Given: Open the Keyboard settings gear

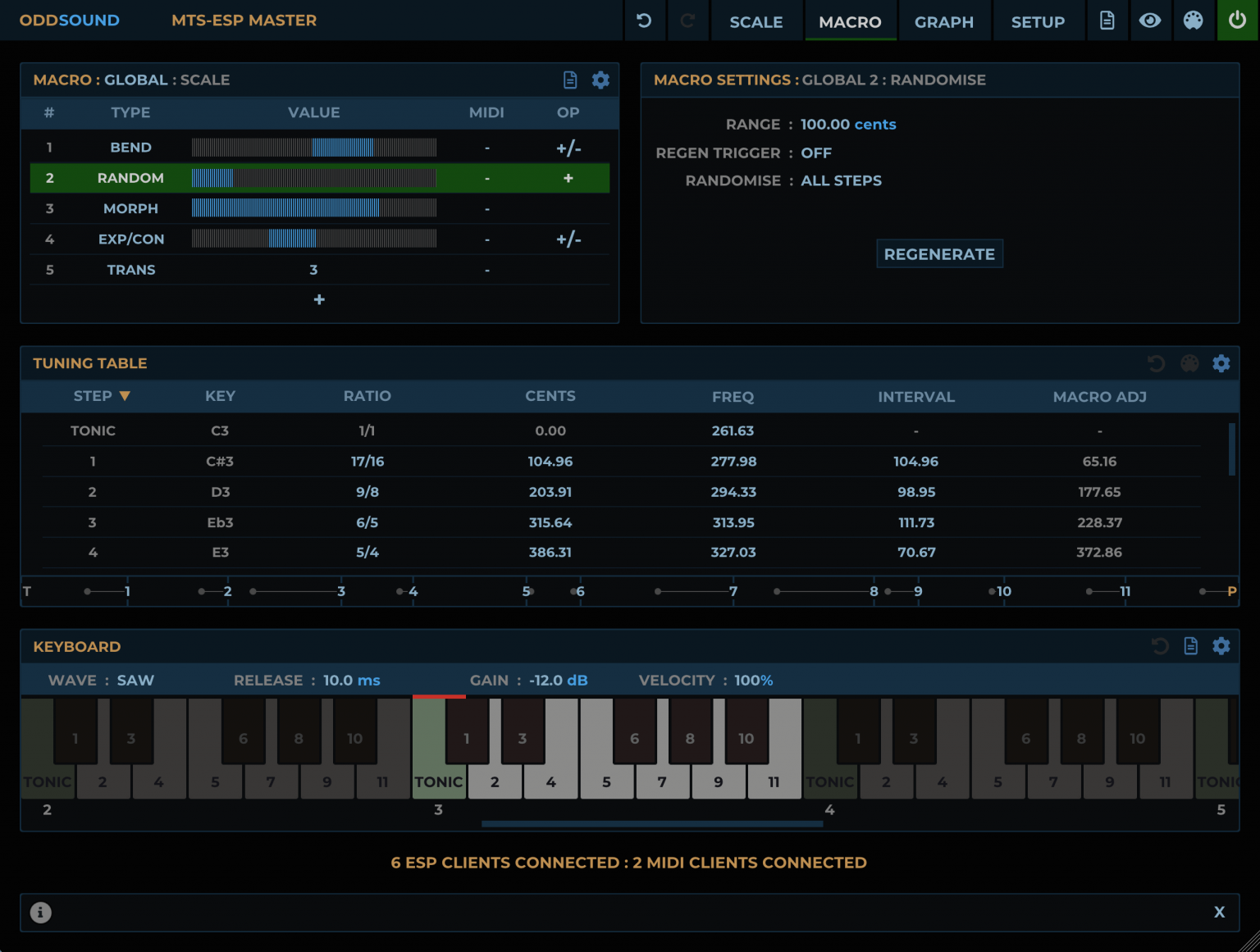Looking at the screenshot, I should coord(1221,646).
